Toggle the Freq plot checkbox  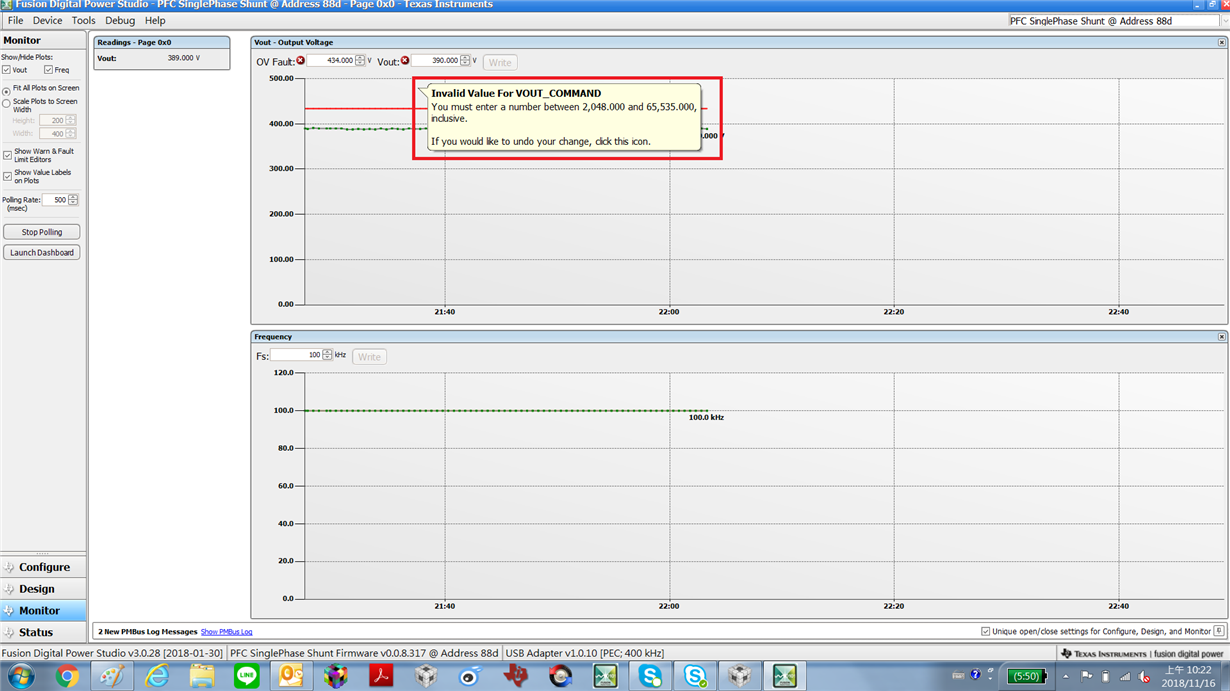click(48, 70)
